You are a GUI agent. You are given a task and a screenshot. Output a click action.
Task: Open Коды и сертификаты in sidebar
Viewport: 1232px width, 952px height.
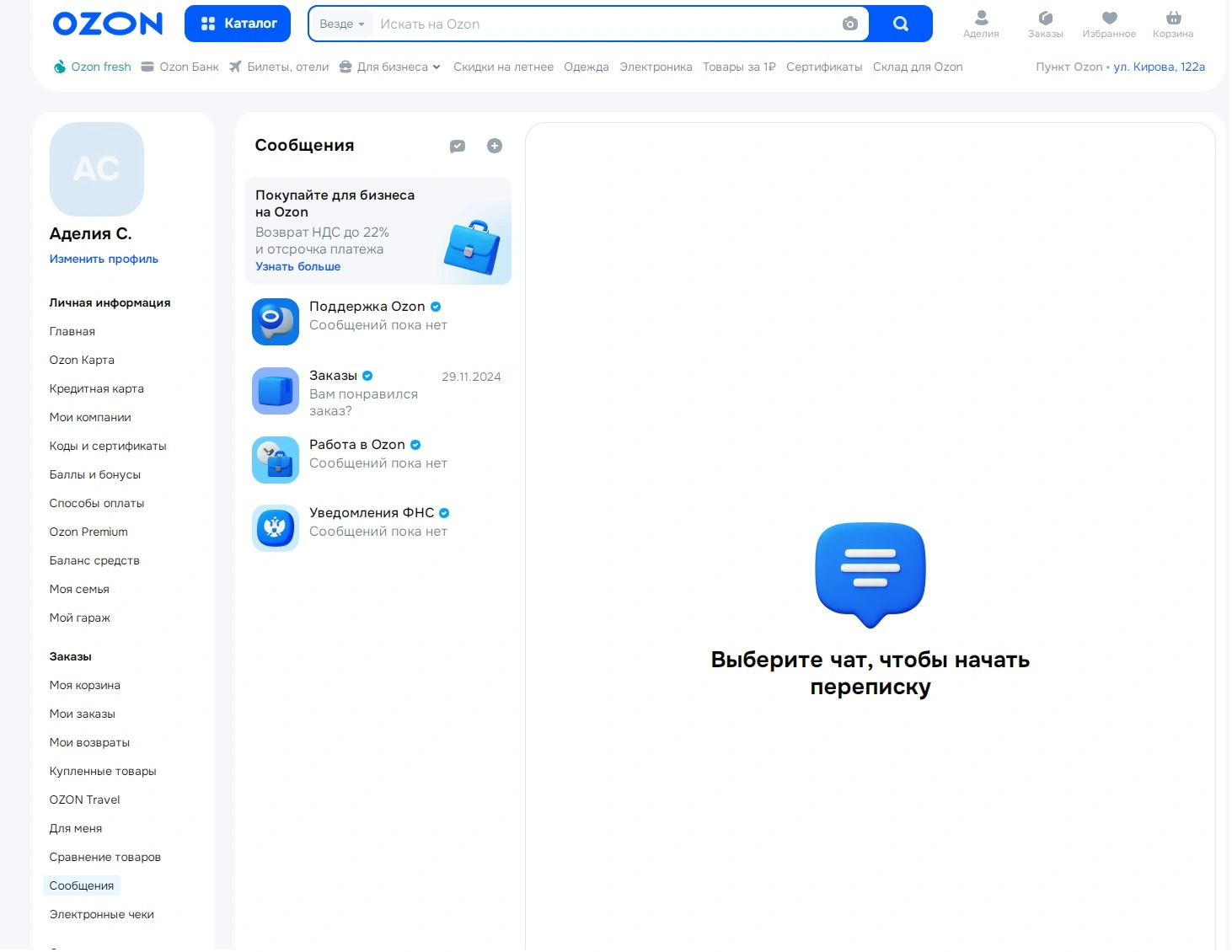[108, 446]
